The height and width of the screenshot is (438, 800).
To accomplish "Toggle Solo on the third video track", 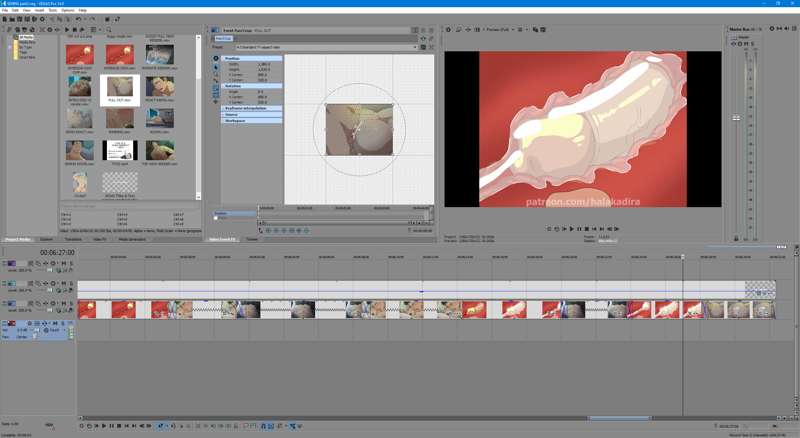I will coord(71,303).
